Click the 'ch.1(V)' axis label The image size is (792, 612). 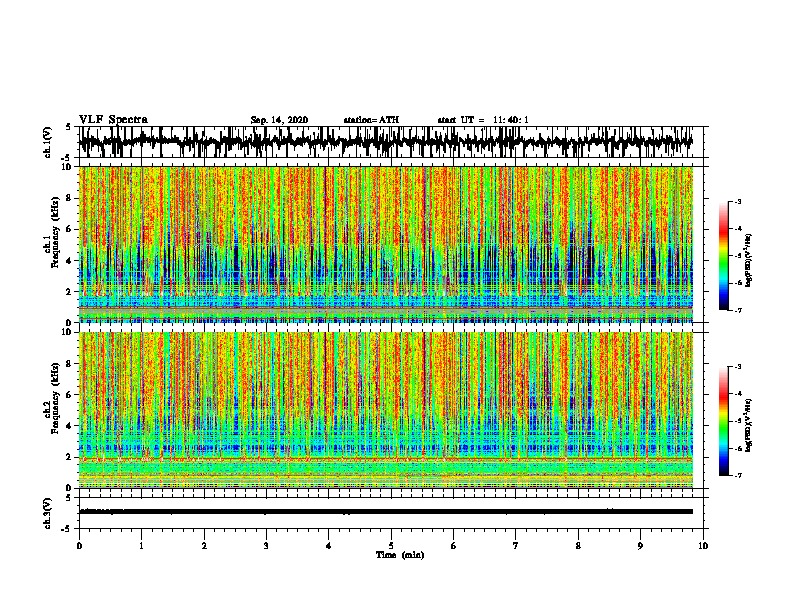coord(47,142)
